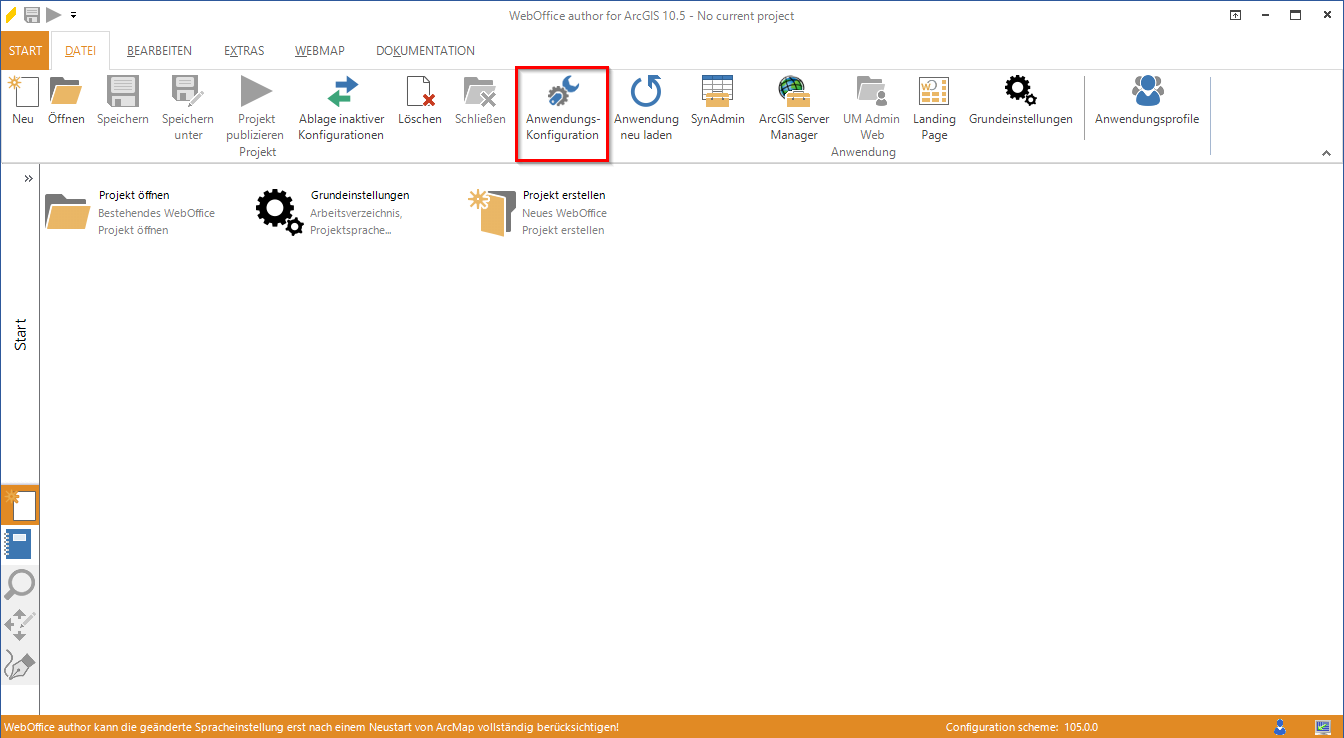Collapse the ribbon with the chevron
1344x738 pixels.
[x=1327, y=153]
